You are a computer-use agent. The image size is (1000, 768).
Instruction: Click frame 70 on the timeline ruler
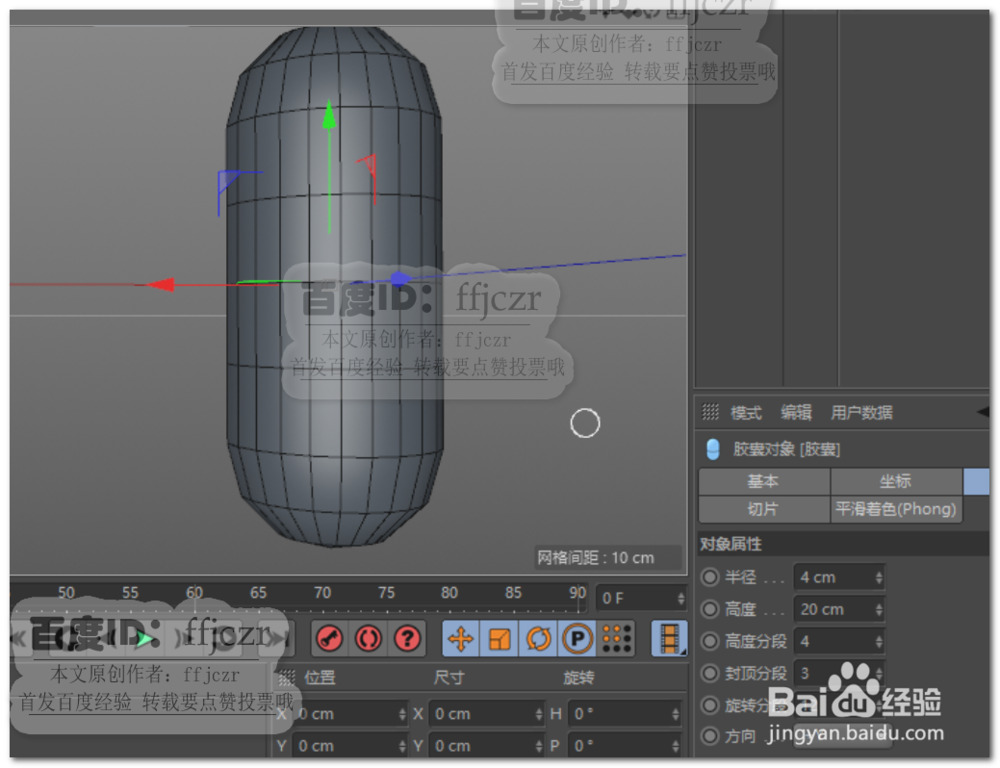pos(322,593)
